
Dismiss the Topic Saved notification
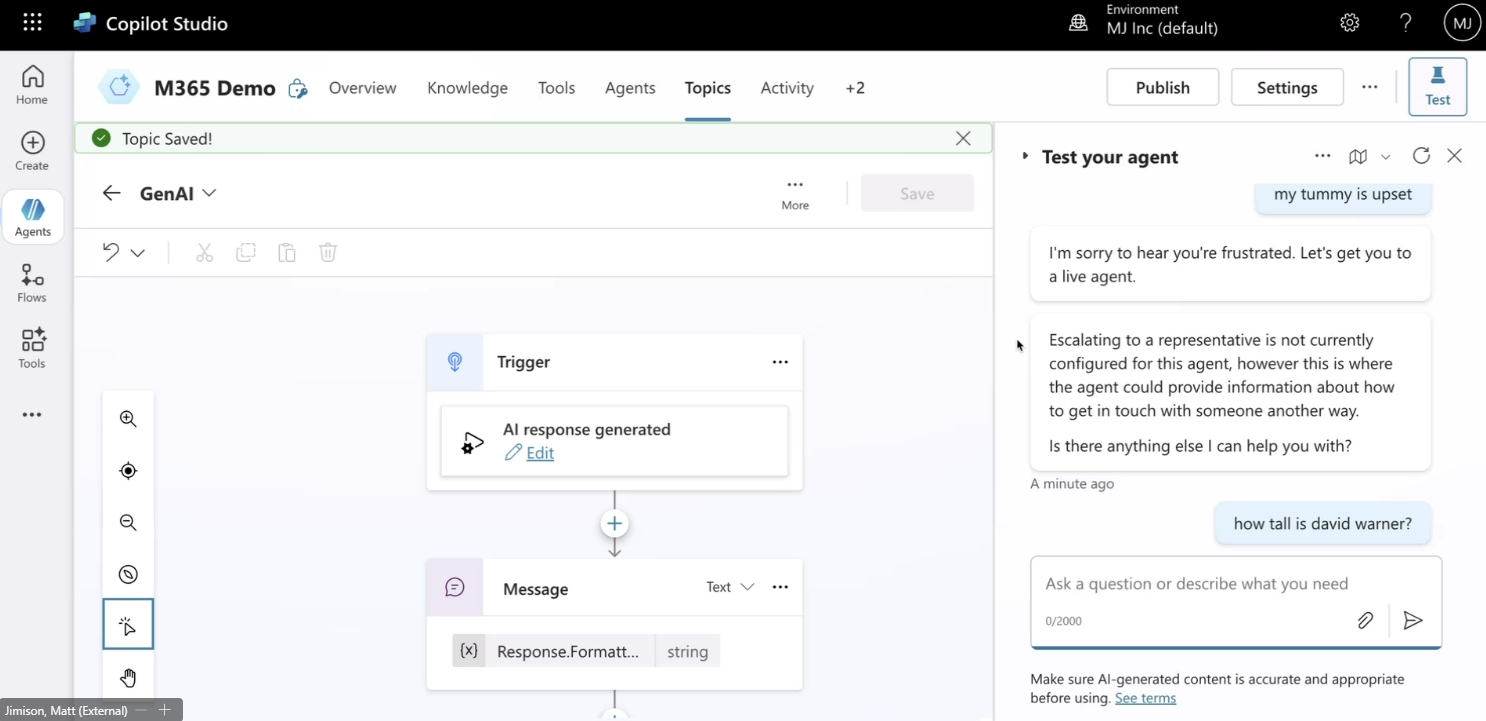pyautogui.click(x=963, y=139)
